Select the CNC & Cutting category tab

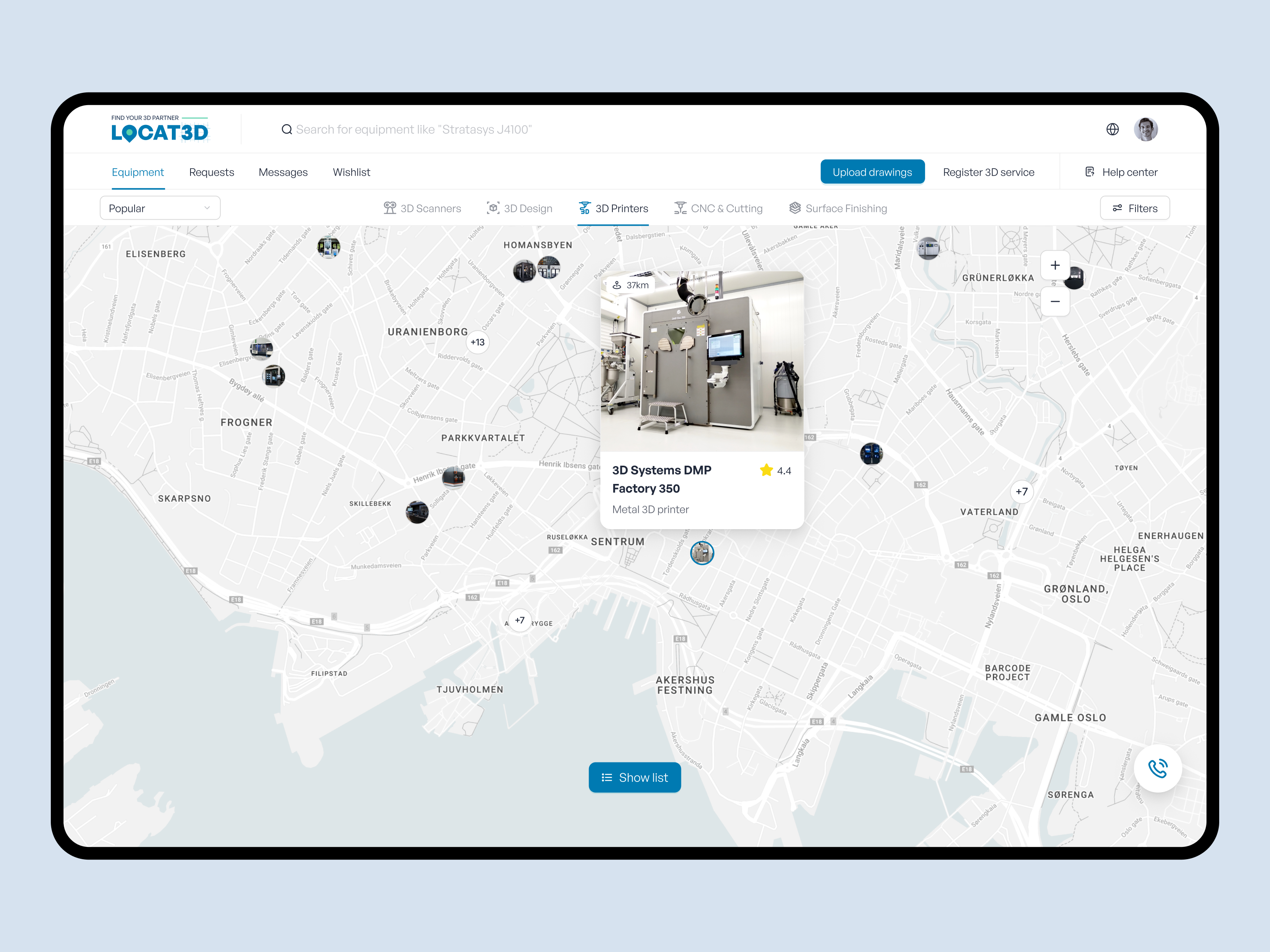pos(718,208)
